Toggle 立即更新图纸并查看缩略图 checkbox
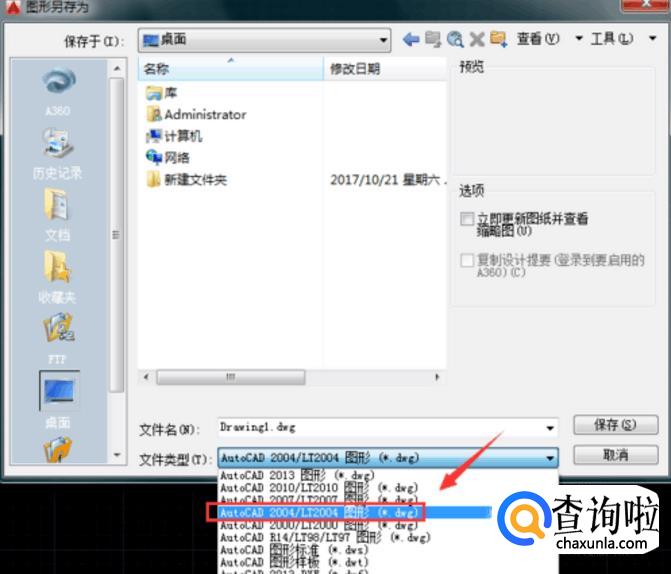Image resolution: width=671 pixels, height=574 pixels. tap(467, 219)
